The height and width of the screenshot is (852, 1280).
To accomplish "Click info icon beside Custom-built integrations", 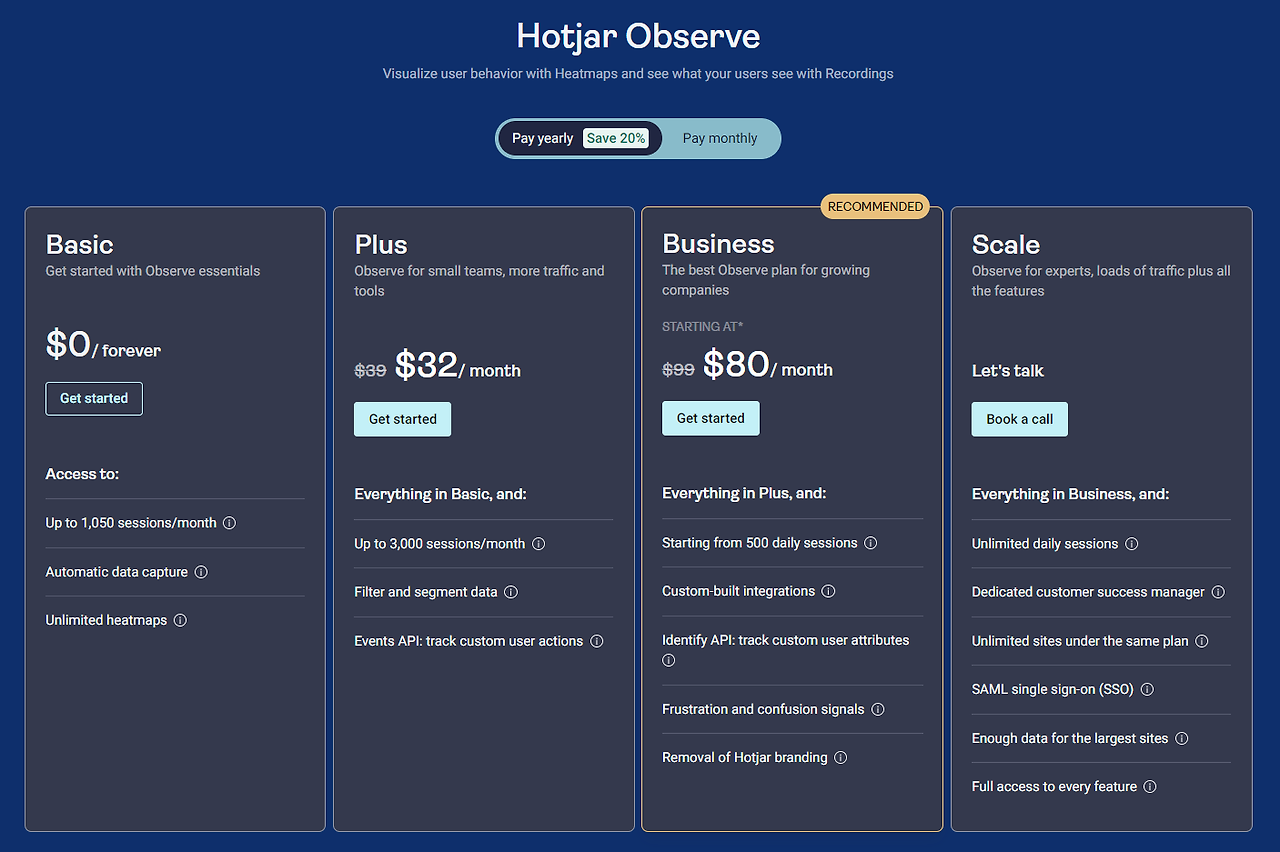I will click(x=828, y=591).
